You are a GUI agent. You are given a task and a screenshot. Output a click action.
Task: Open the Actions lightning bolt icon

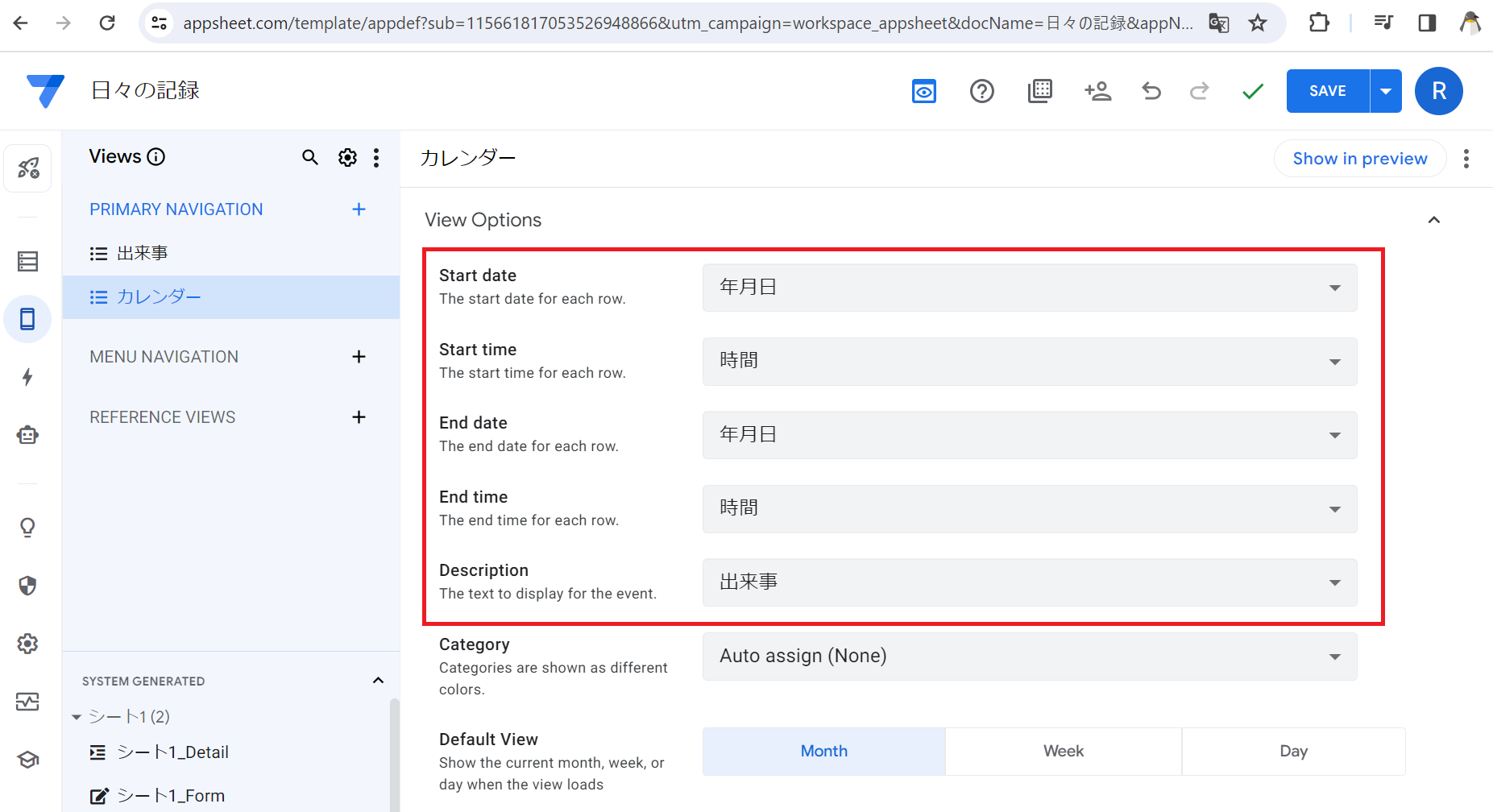point(28,377)
